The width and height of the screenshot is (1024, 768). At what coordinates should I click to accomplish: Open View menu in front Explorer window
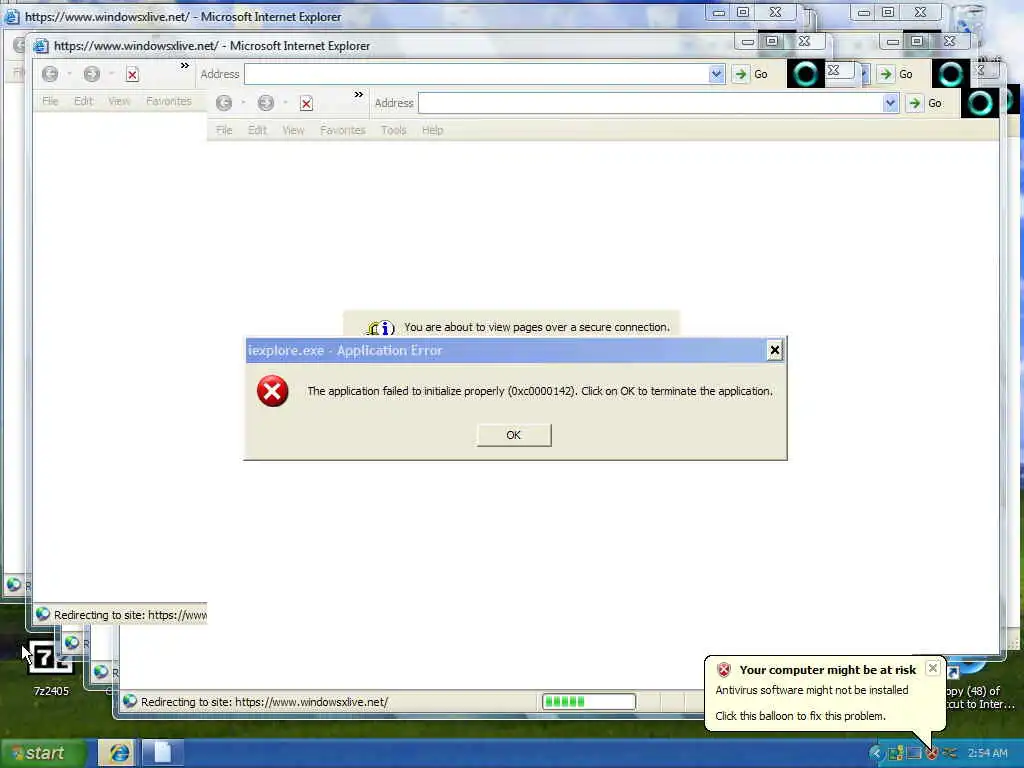coord(293,131)
